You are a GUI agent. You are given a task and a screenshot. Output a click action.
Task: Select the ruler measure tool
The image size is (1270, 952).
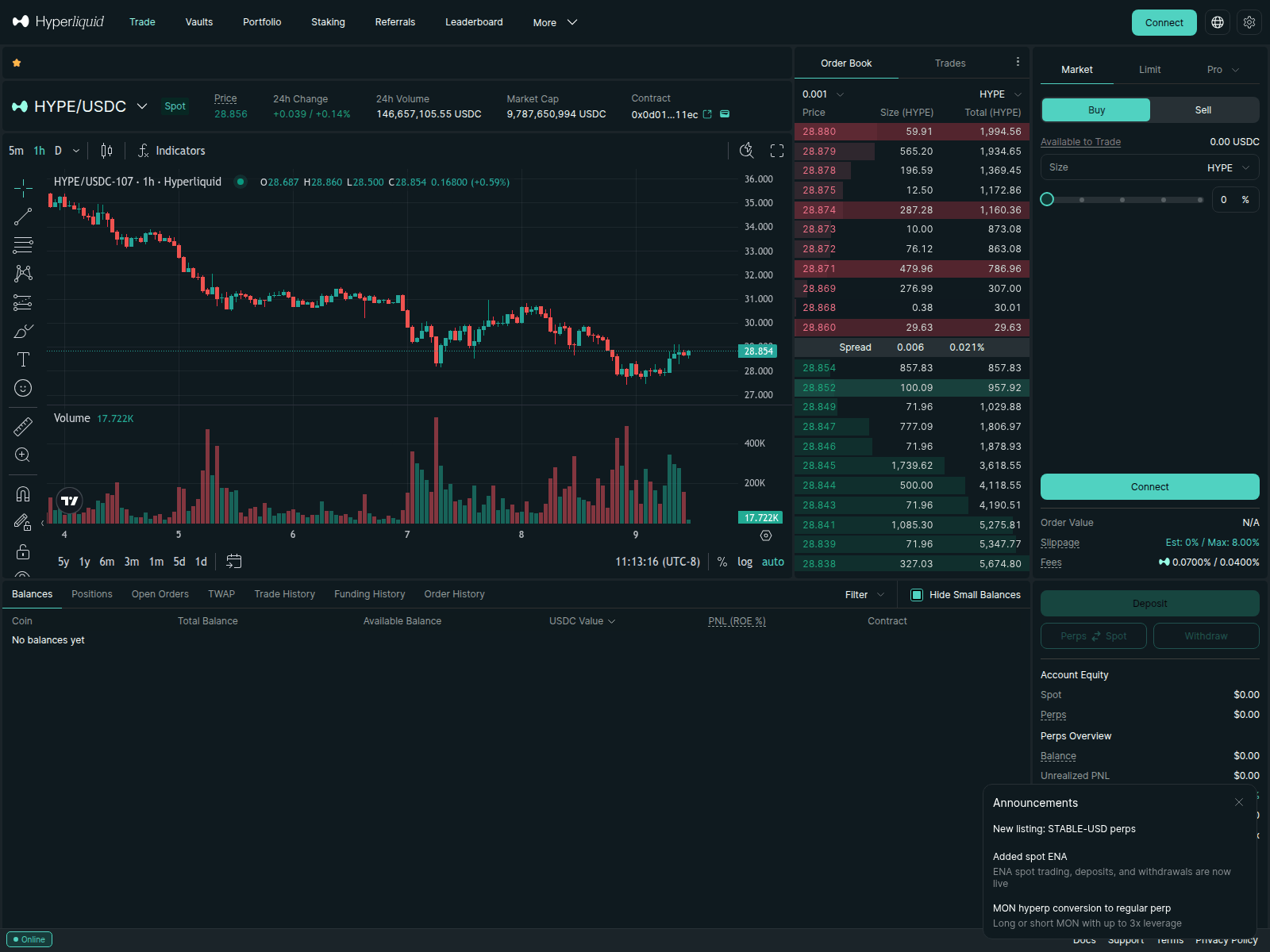(23, 427)
